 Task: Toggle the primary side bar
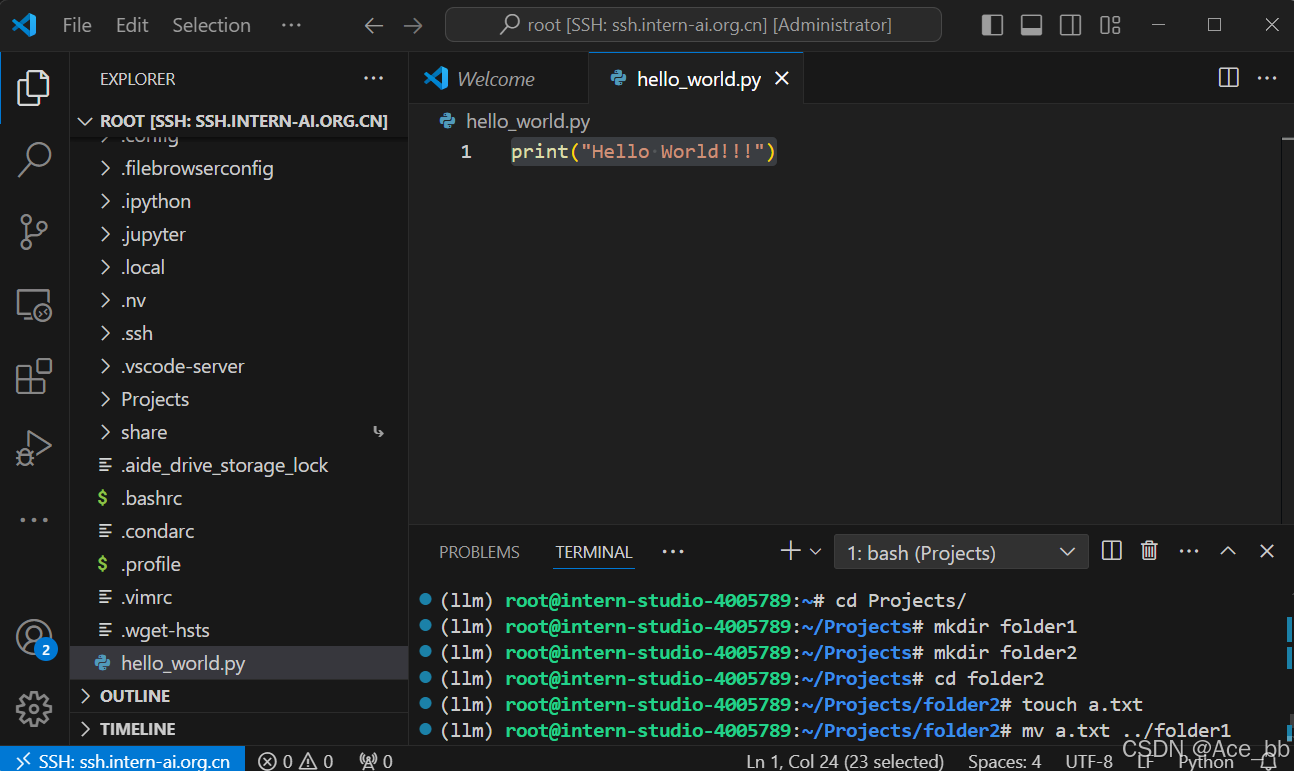(x=992, y=25)
